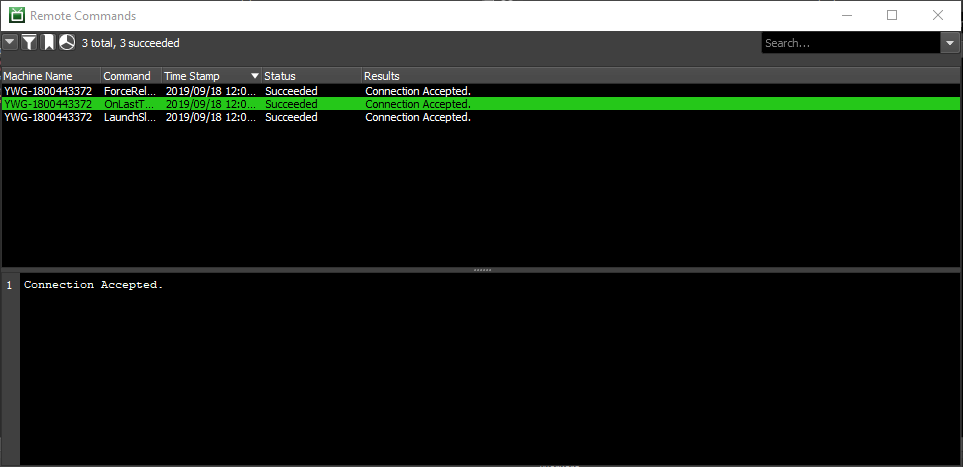
Task: Click inside the Search field
Action: tap(850, 43)
